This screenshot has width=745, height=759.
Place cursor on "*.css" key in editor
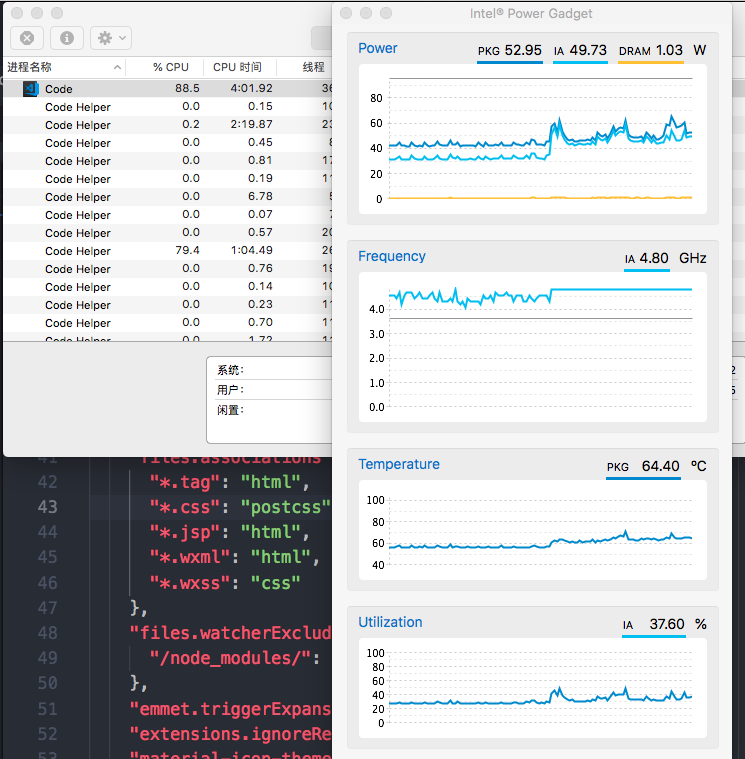[185, 507]
